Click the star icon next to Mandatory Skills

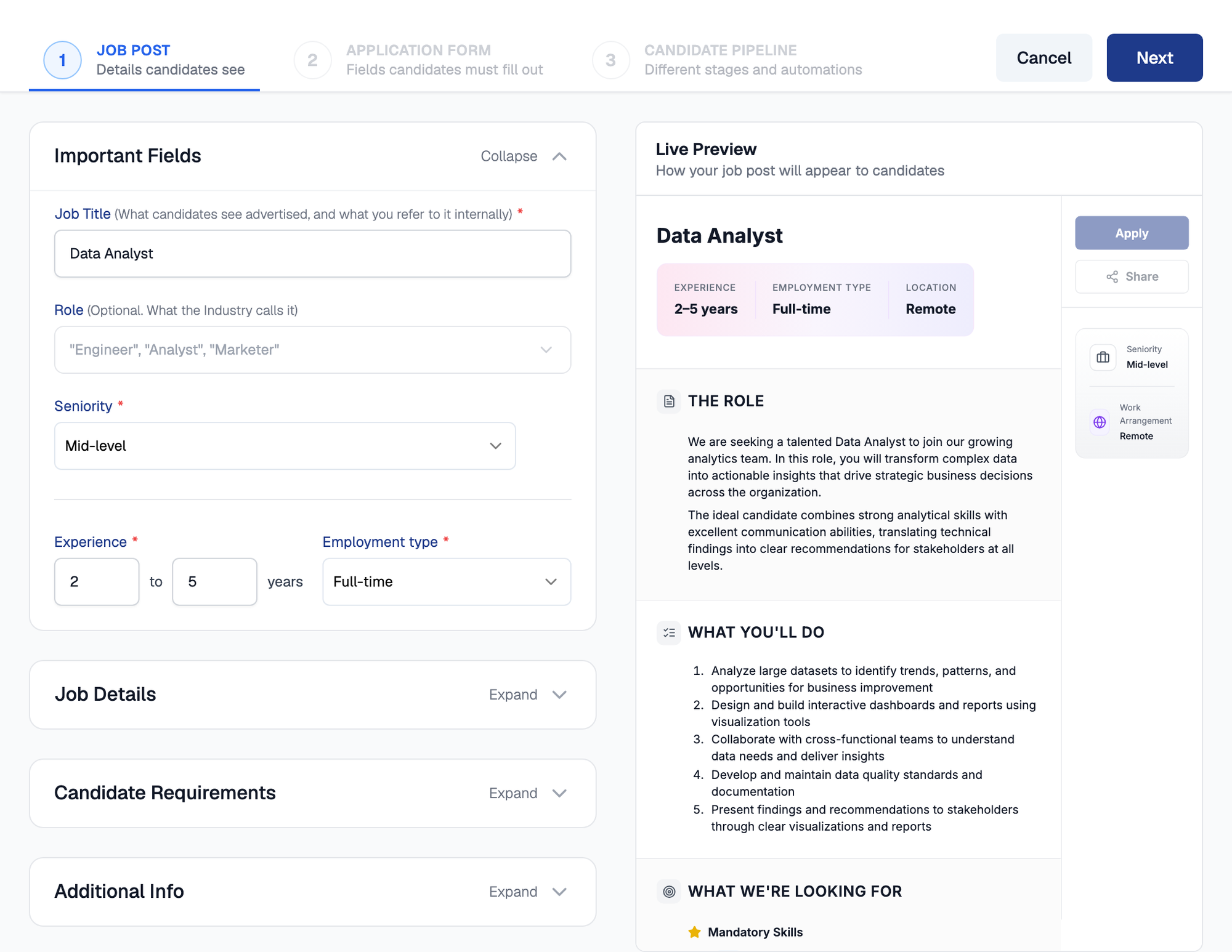[x=694, y=932]
